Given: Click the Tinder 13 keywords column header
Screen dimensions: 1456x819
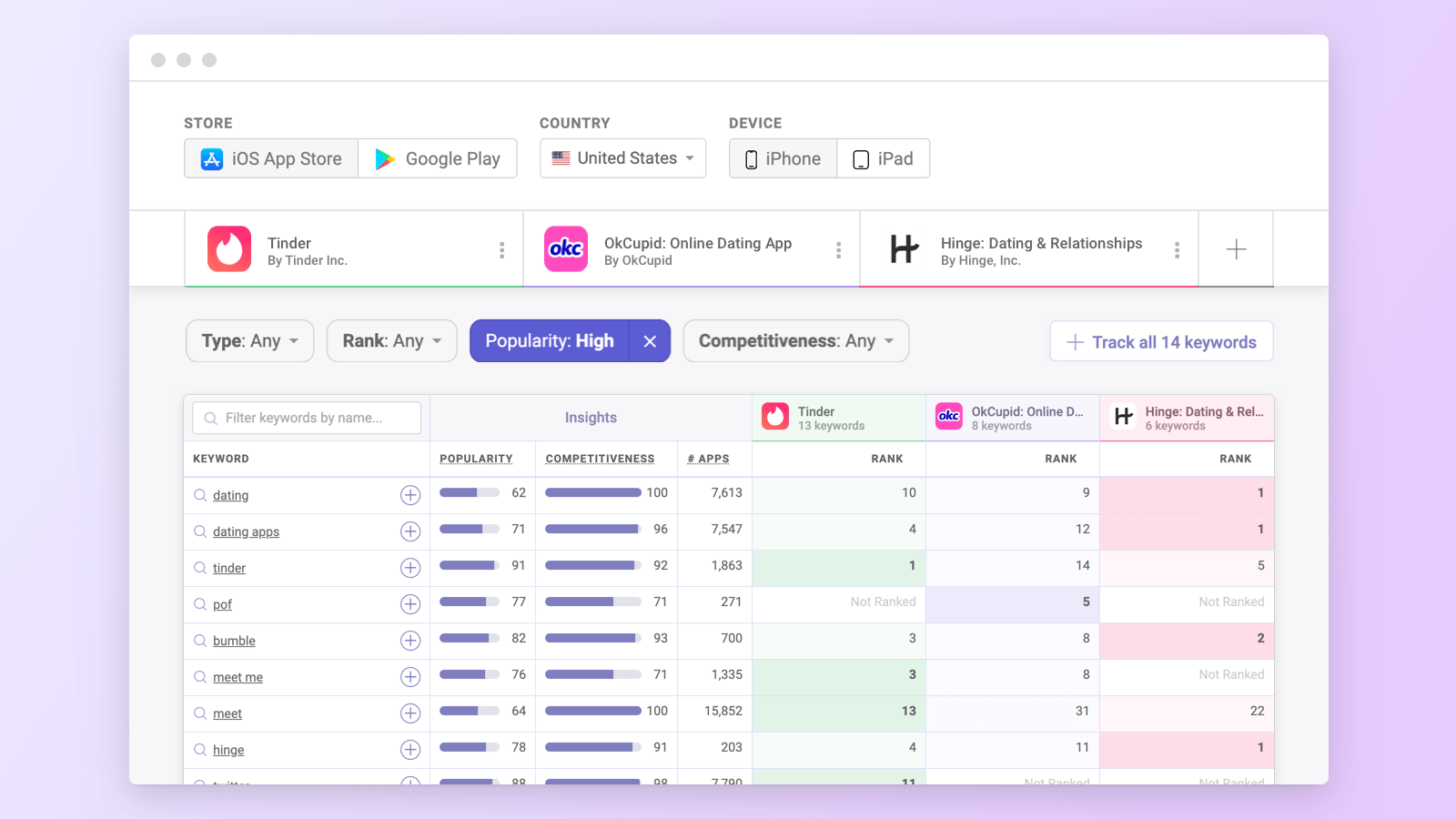Looking at the screenshot, I should coord(839,418).
